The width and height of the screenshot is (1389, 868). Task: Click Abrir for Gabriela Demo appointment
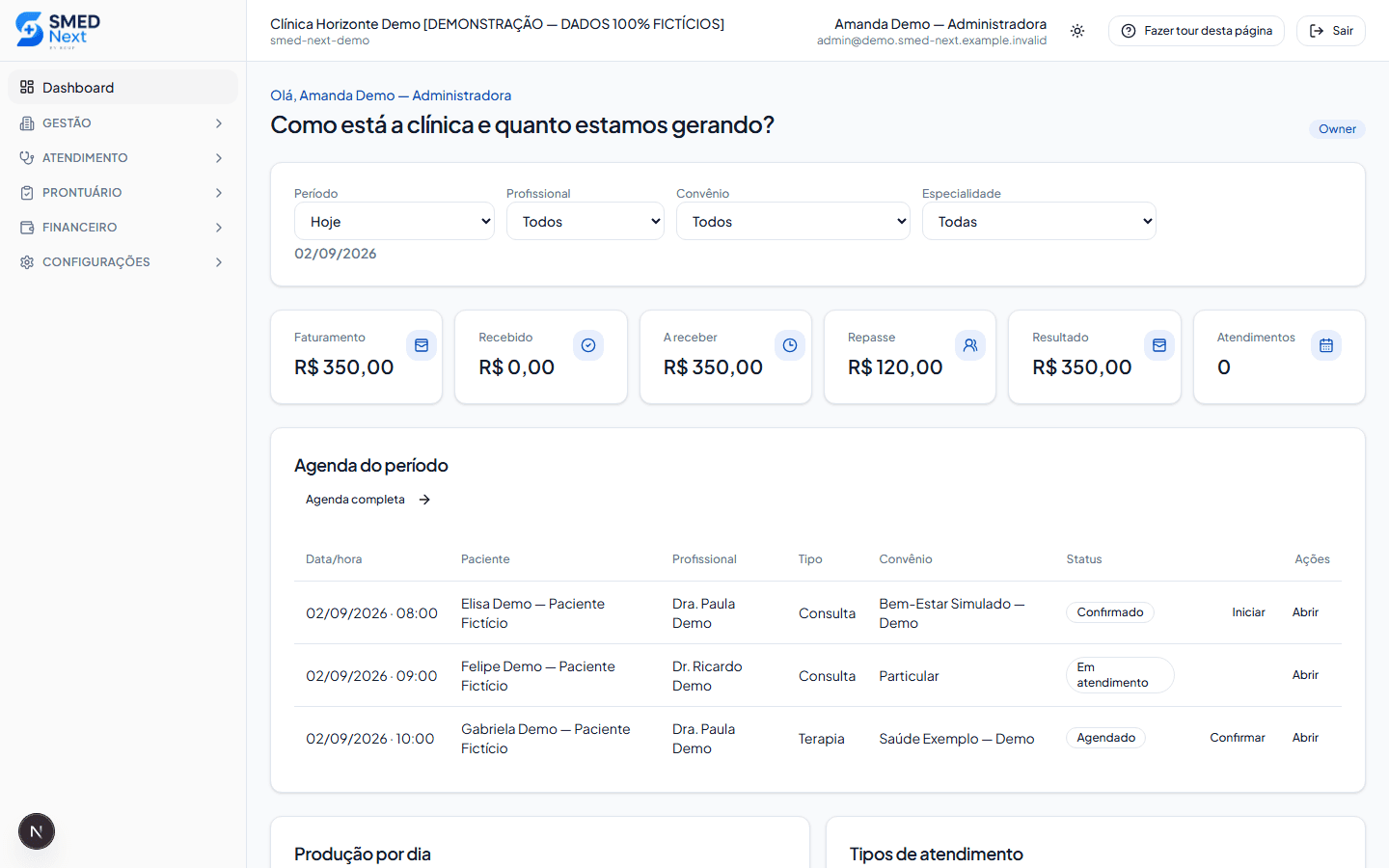coord(1305,738)
